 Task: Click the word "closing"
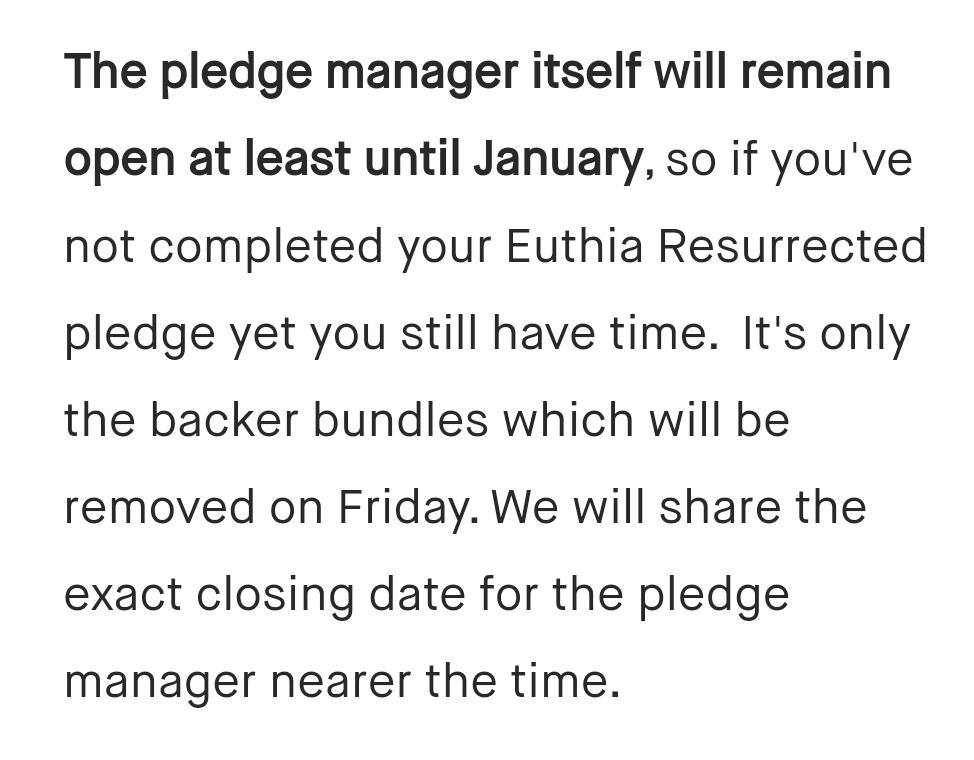click(x=275, y=595)
